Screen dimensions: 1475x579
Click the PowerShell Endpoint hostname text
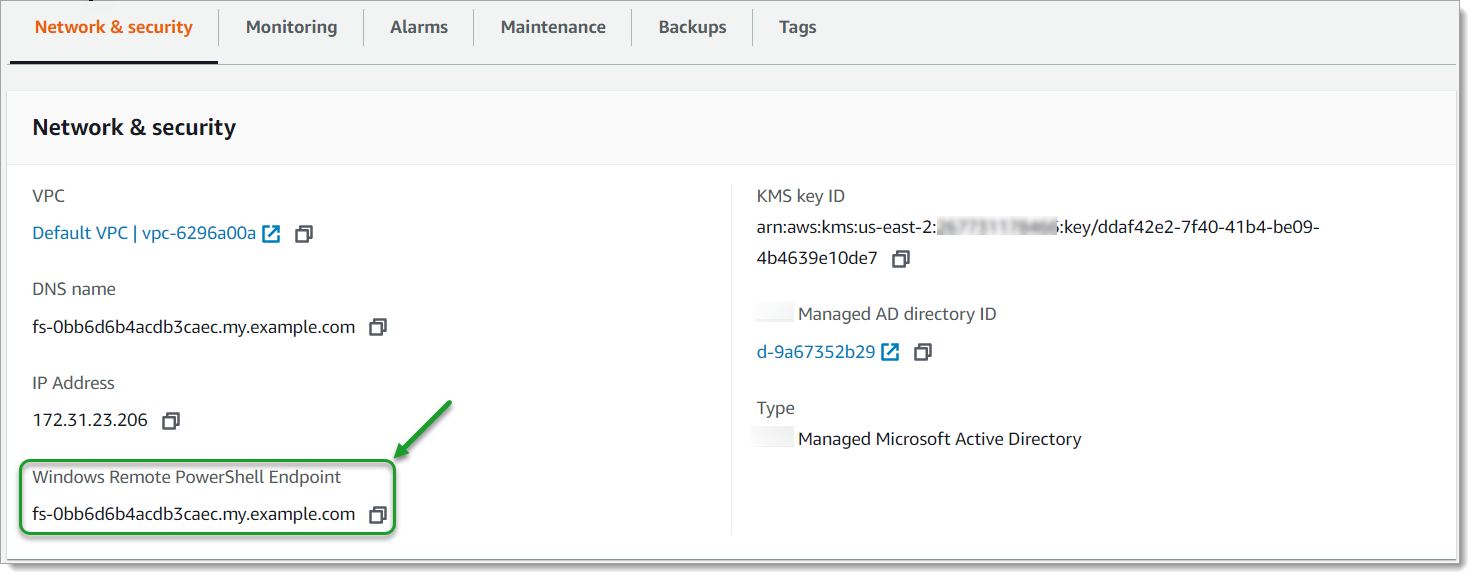(193, 515)
